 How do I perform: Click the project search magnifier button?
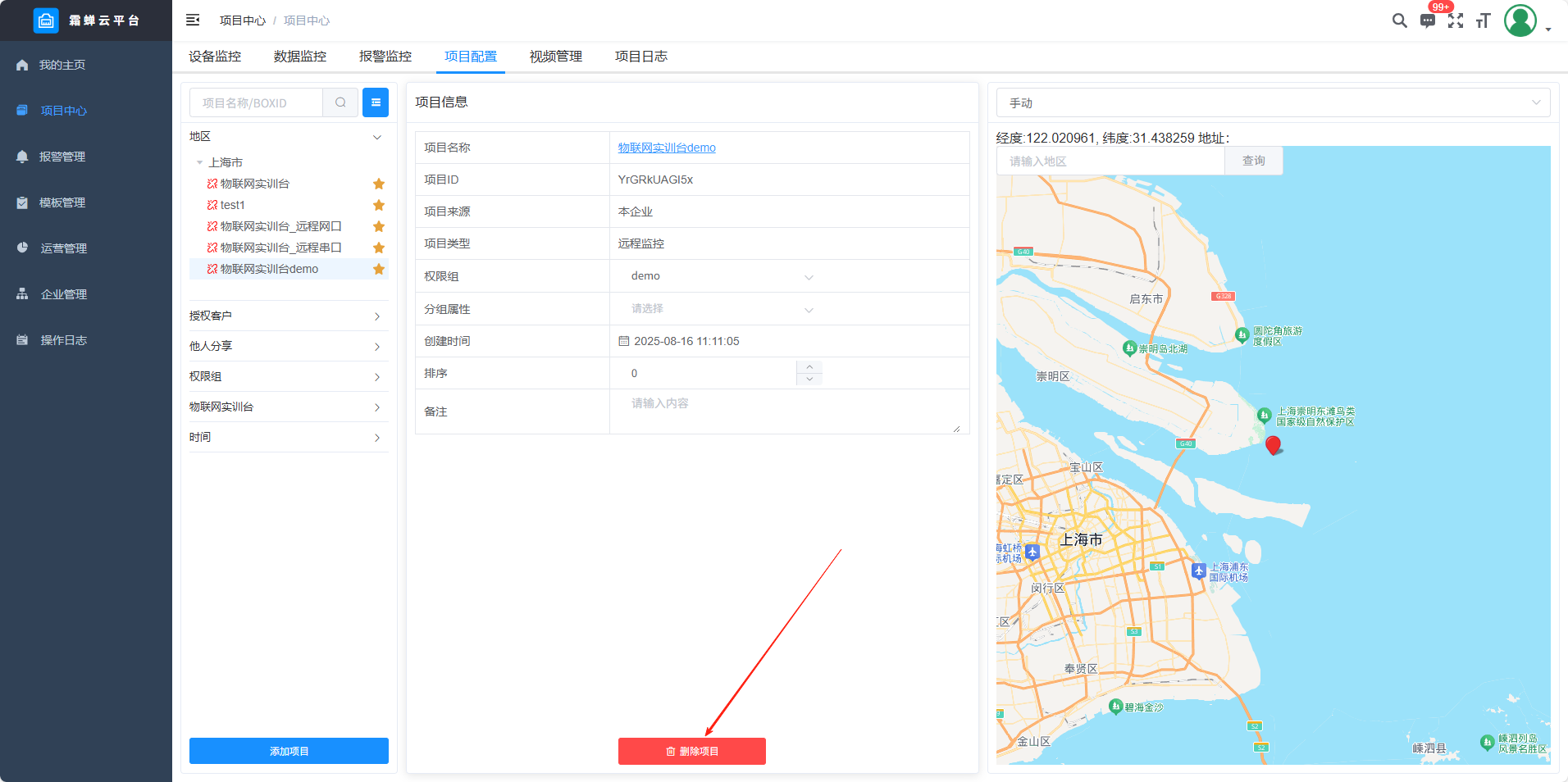340,102
